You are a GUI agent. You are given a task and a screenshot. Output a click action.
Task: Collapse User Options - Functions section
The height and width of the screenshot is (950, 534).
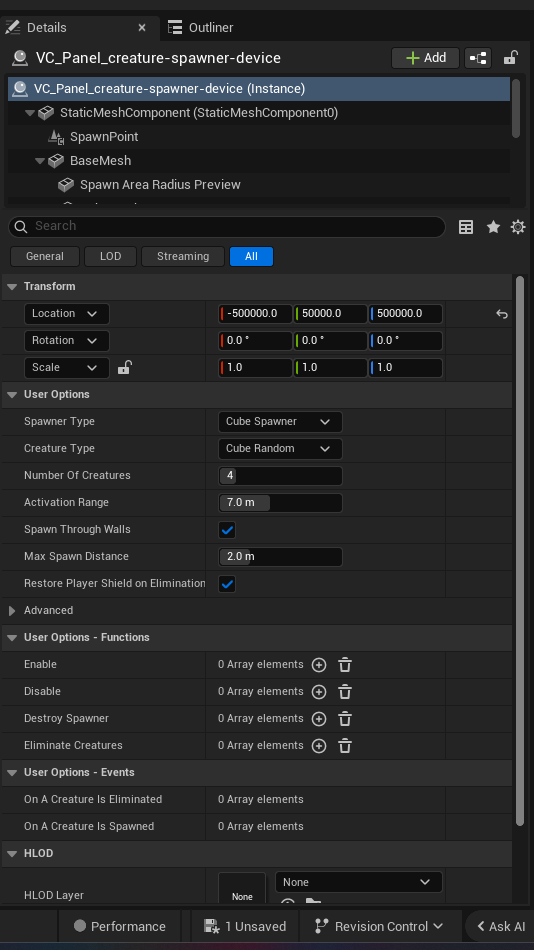pos(12,637)
